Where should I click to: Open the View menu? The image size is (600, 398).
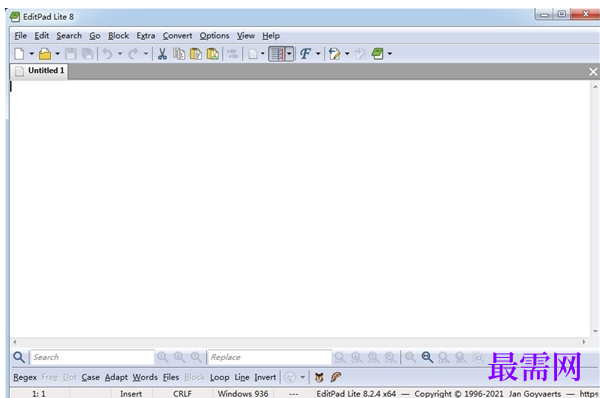pos(246,36)
